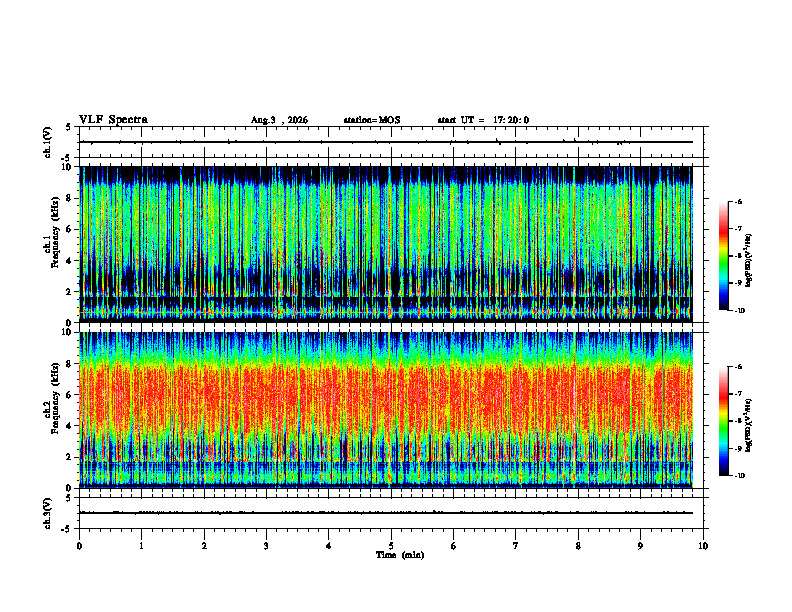This screenshot has width=792, height=612.
Task: Select the "-10" label on the ch.1 color scale
Action: (740, 311)
